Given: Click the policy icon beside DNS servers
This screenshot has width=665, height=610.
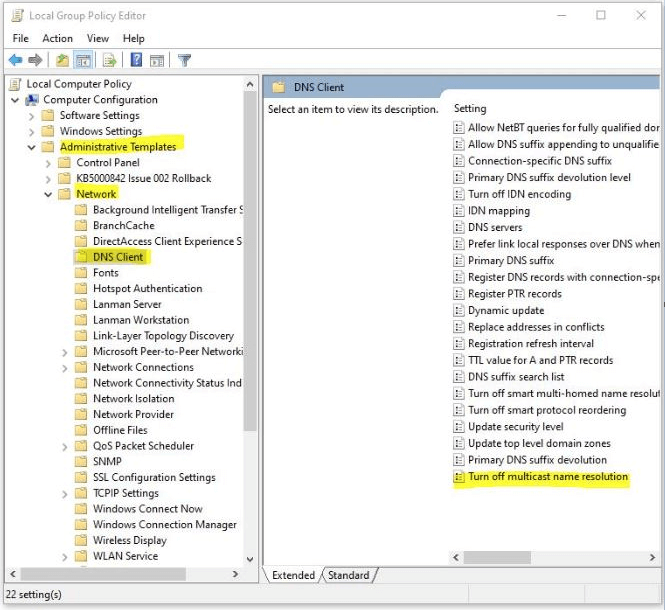Looking at the screenshot, I should pos(458,227).
